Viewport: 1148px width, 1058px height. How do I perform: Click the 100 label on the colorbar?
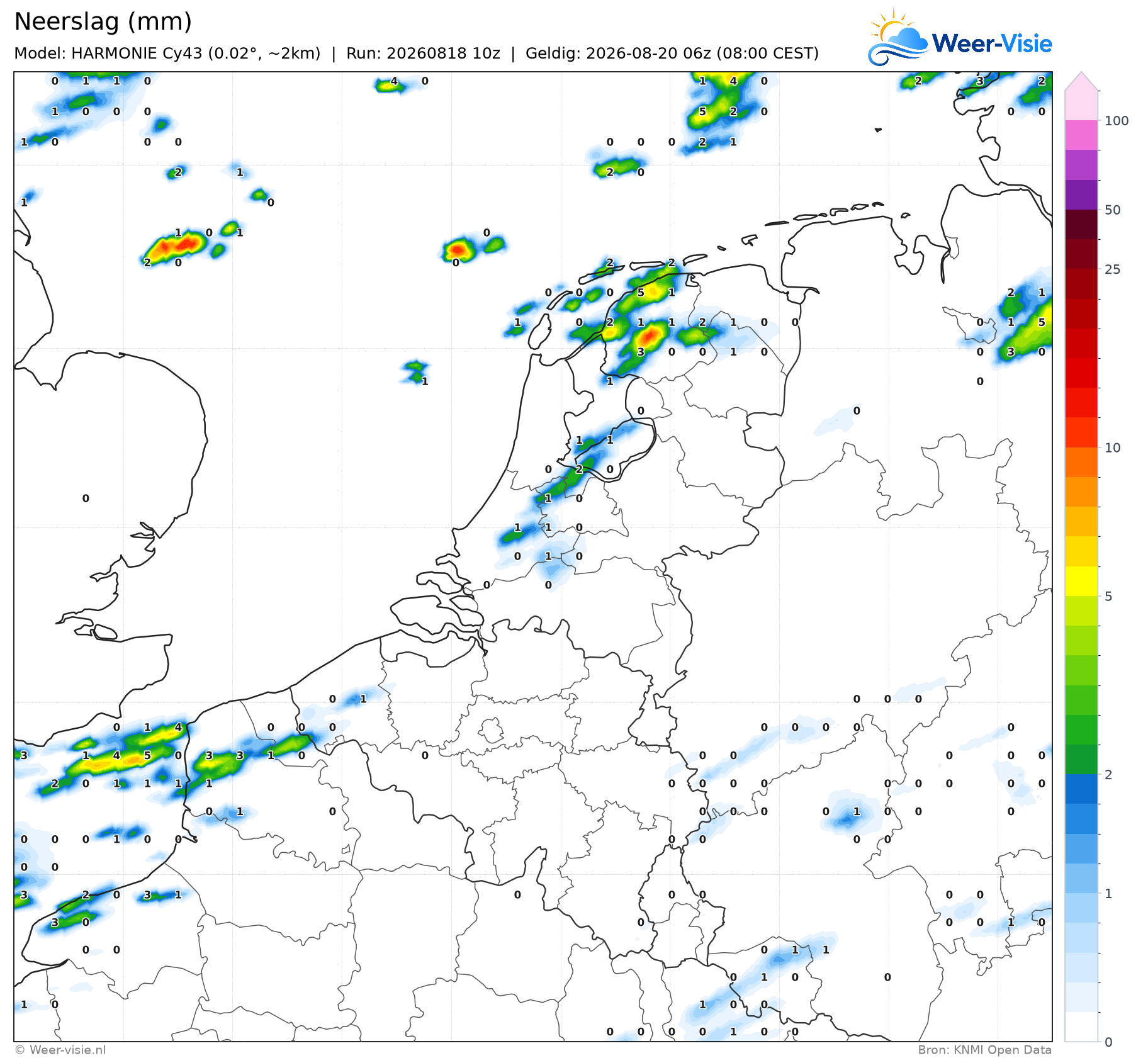(1117, 121)
